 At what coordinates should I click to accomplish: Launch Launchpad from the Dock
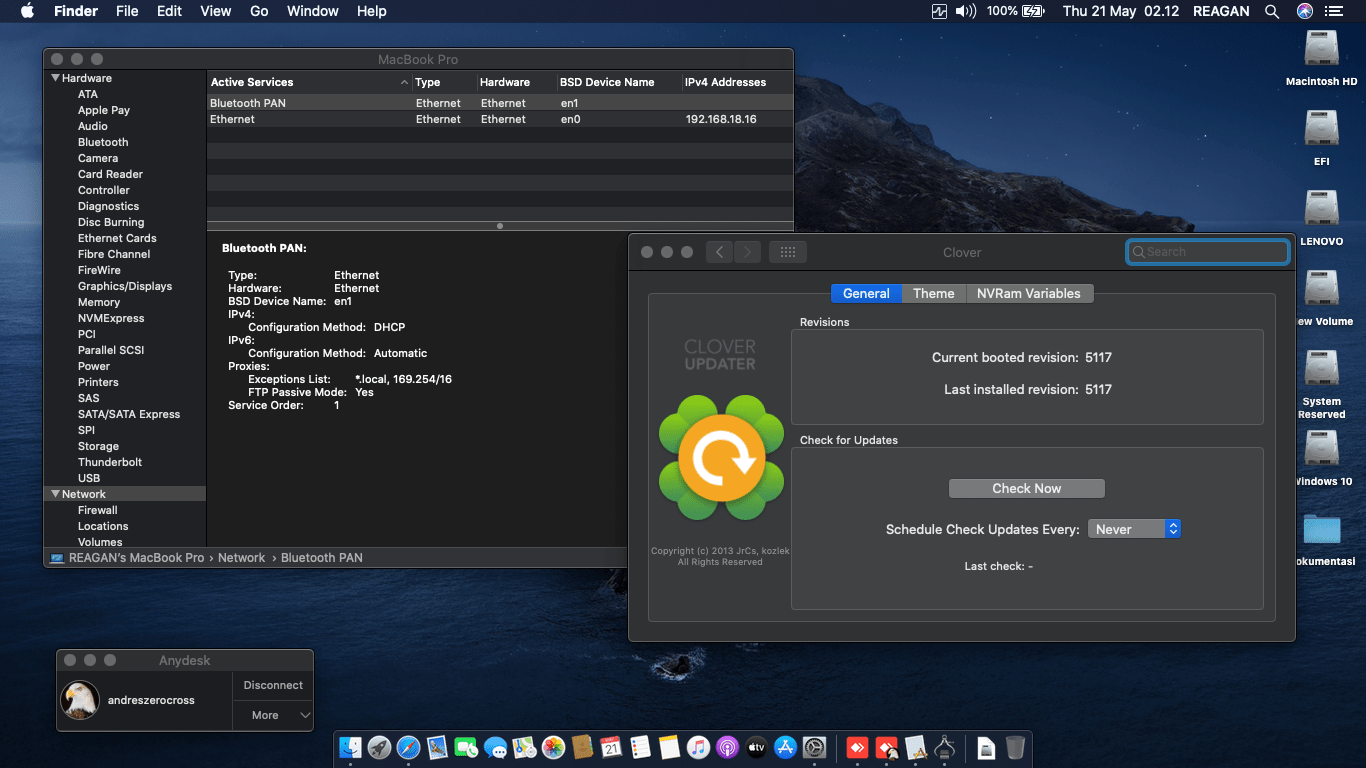(379, 747)
